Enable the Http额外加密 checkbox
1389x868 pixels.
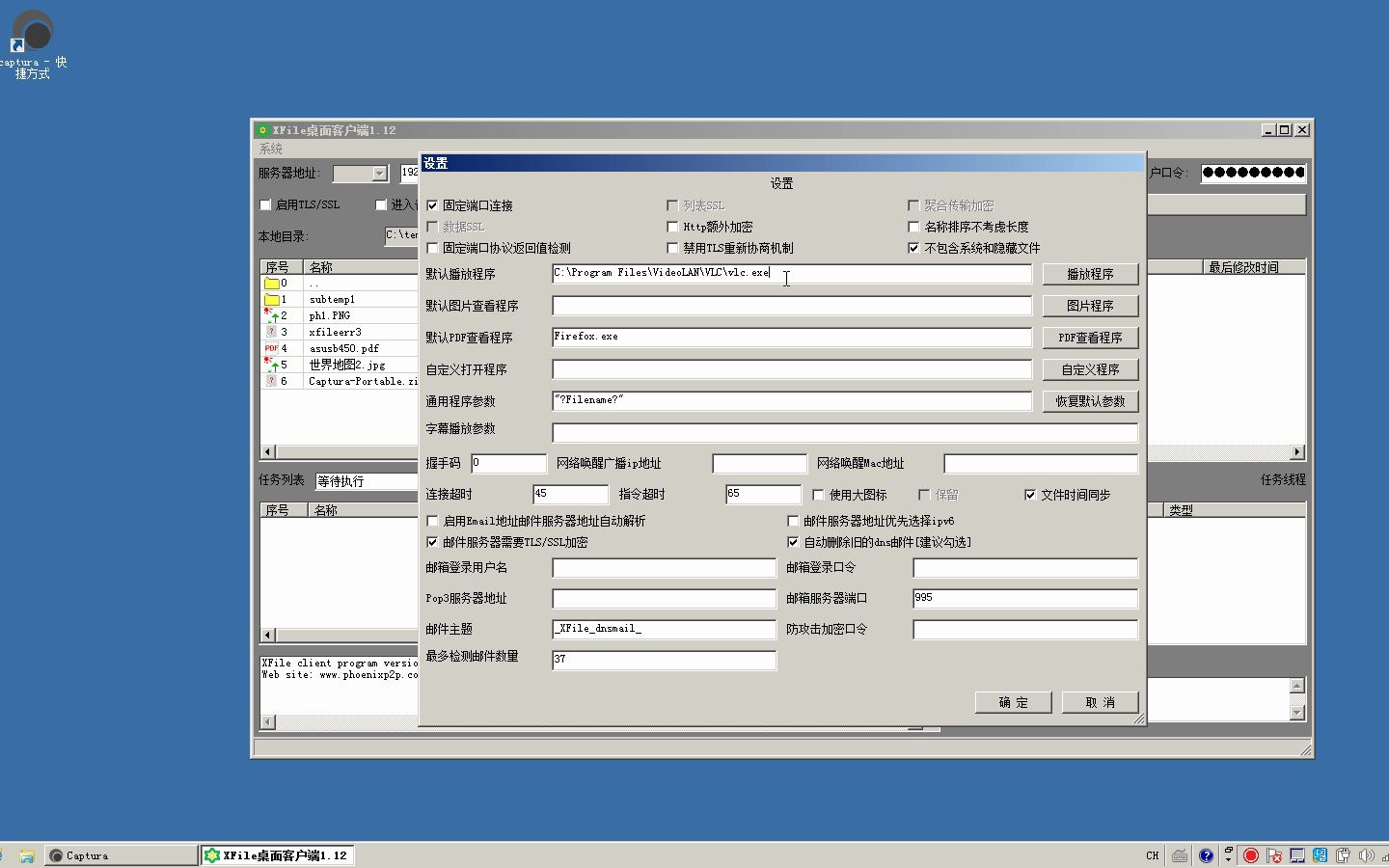coord(673,227)
